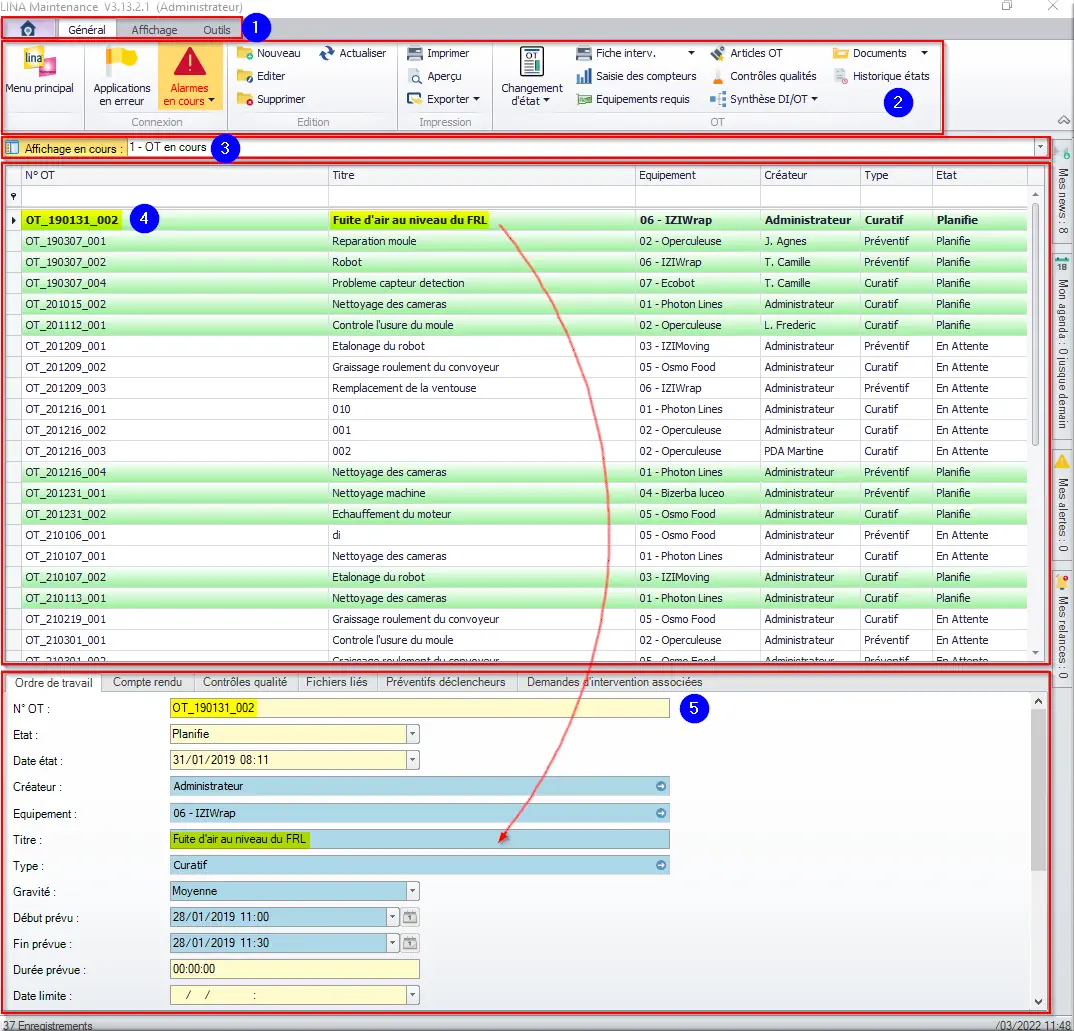The width and height of the screenshot is (1074, 1031).
Task: Sort by N° OT column header
Action: tap(175, 175)
